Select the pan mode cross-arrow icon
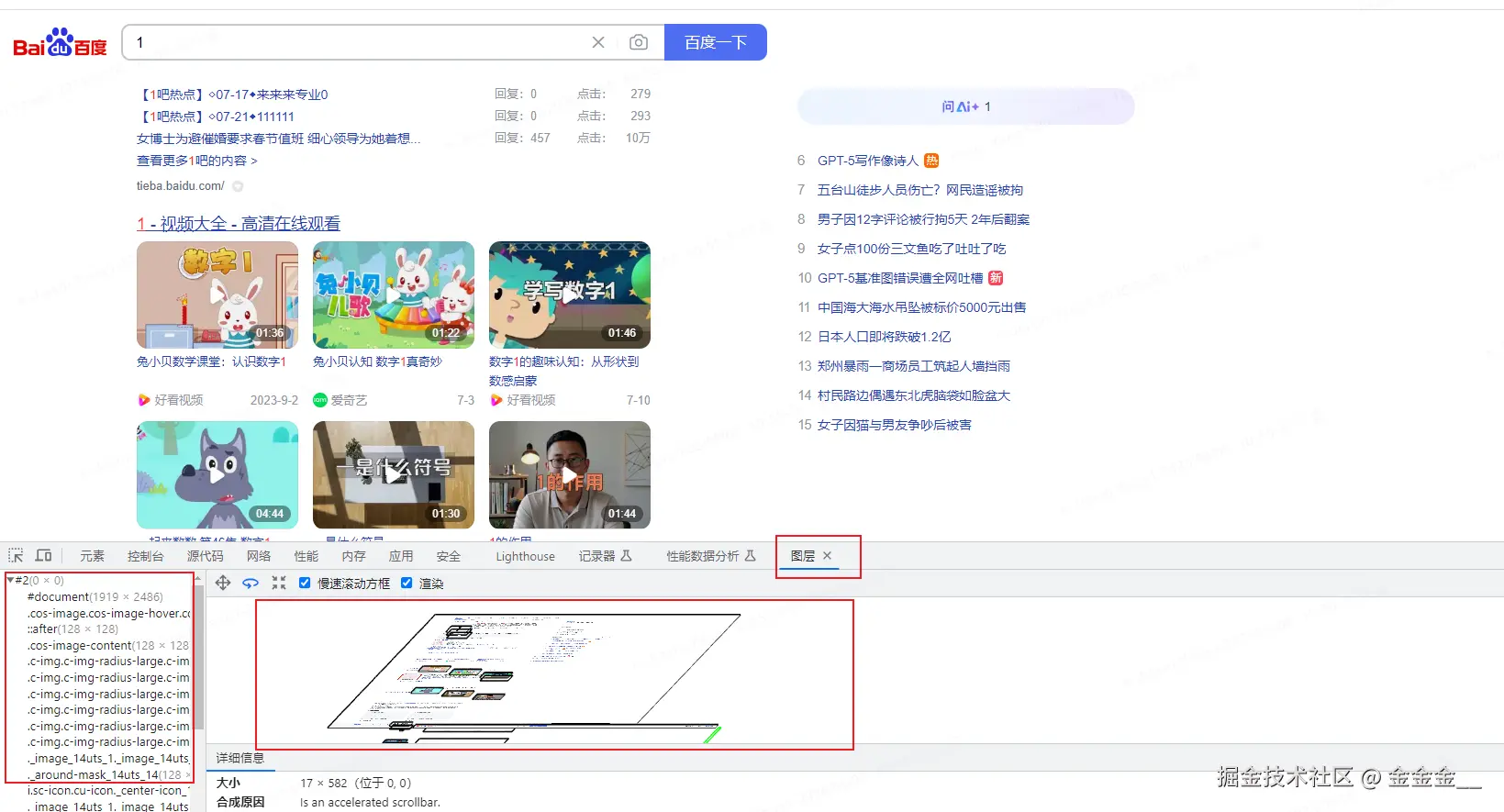 click(223, 583)
